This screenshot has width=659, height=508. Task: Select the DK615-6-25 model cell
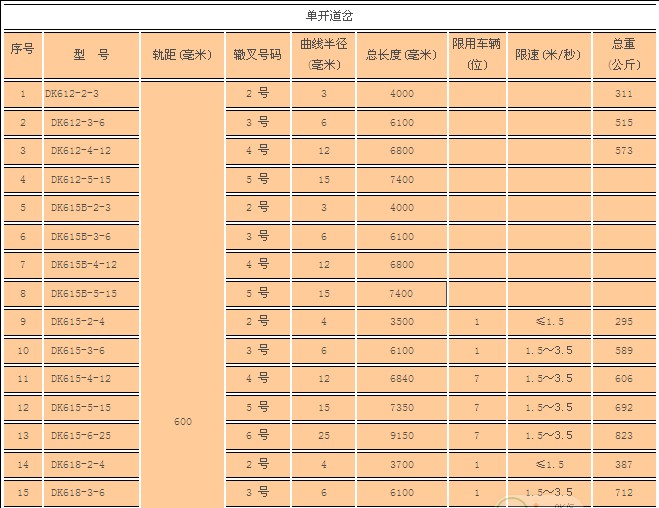click(80, 436)
